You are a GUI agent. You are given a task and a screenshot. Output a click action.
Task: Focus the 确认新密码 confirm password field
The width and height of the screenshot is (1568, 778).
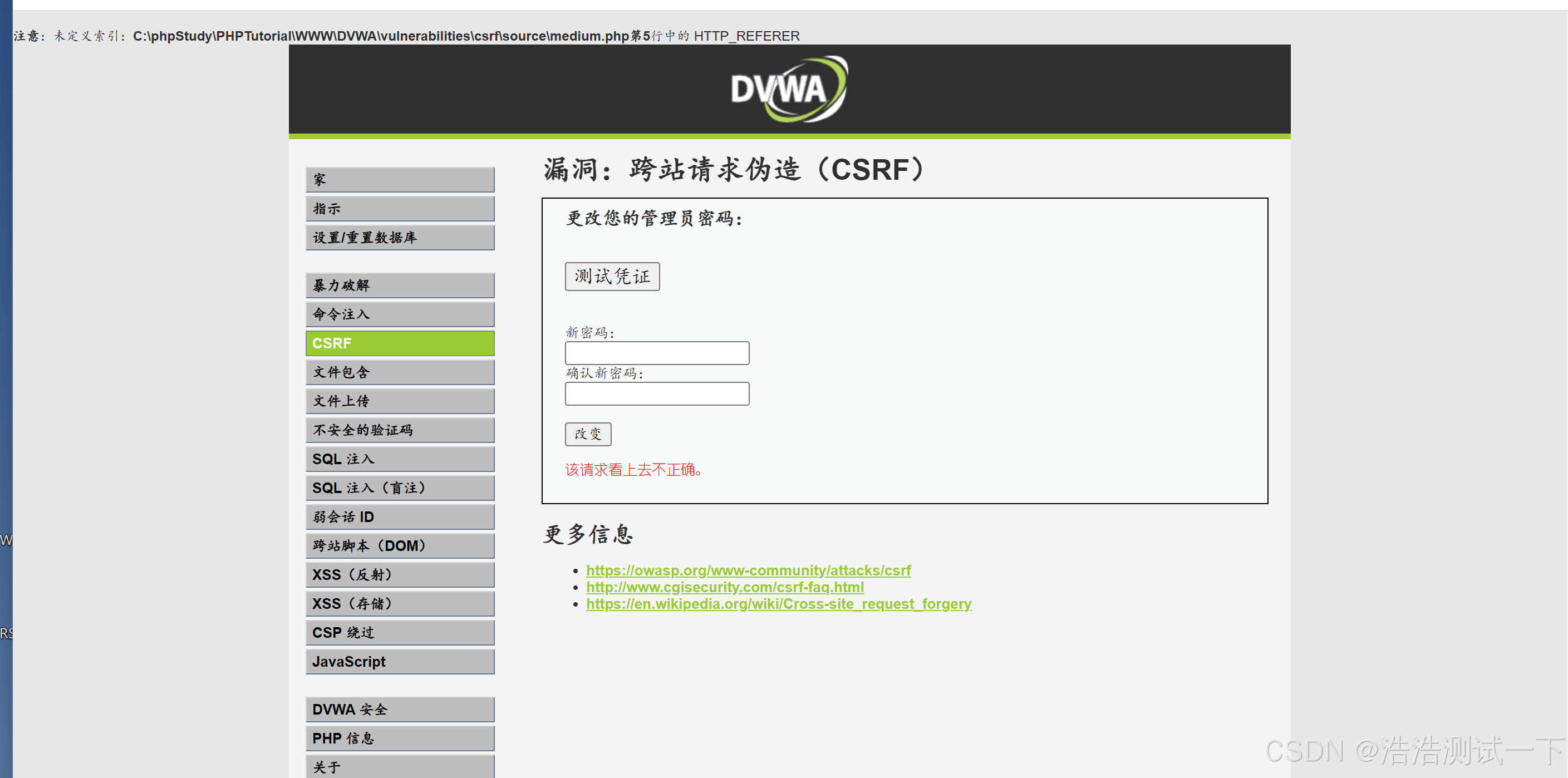(656, 394)
